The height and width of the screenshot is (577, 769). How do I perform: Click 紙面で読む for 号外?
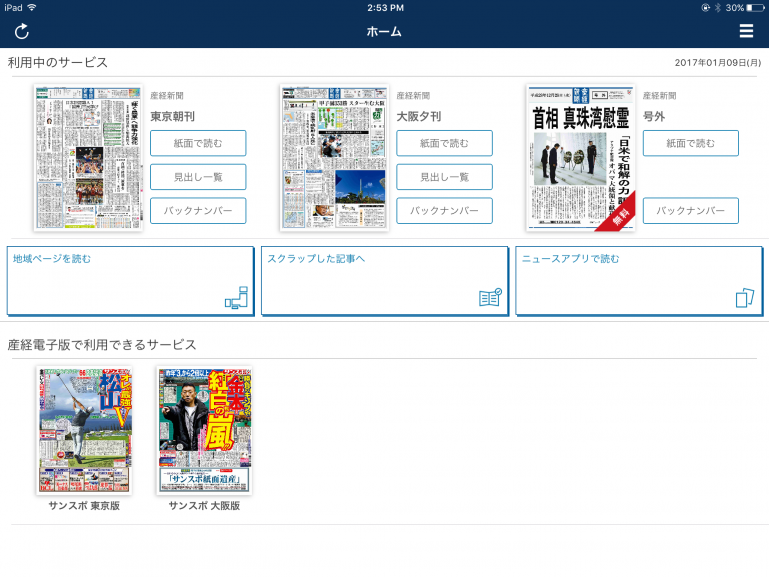point(691,143)
